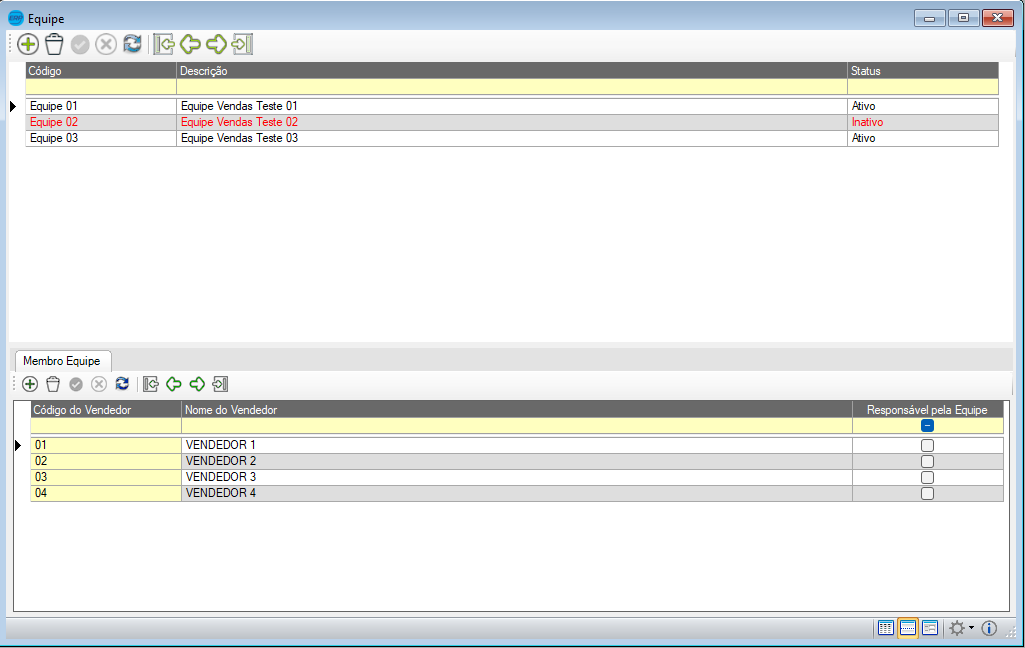Switch to grid view in status bar
Viewport: 1025px width, 648px height.
885,628
